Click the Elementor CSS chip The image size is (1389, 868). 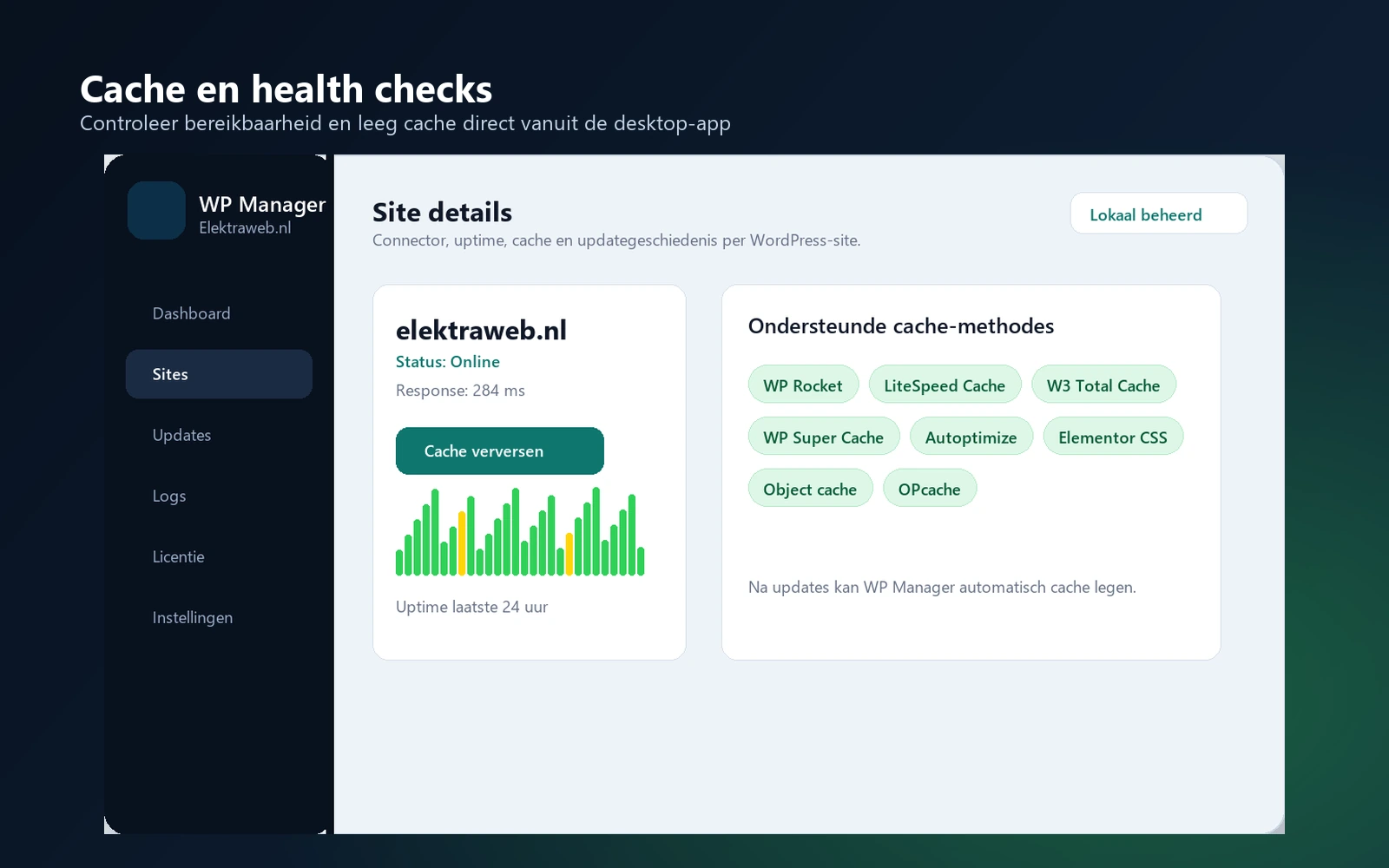point(1113,437)
